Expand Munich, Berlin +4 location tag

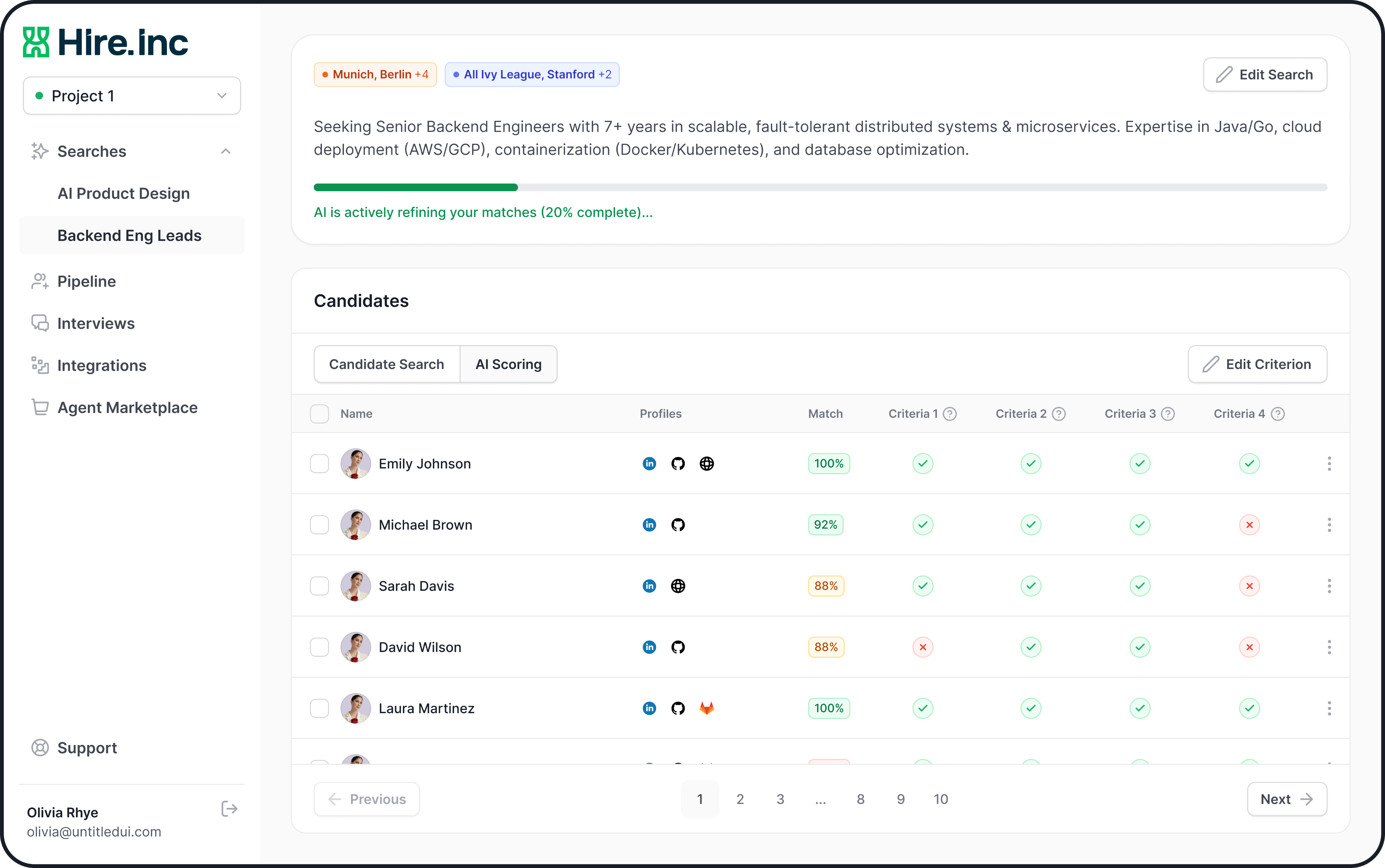pyautogui.click(x=375, y=75)
